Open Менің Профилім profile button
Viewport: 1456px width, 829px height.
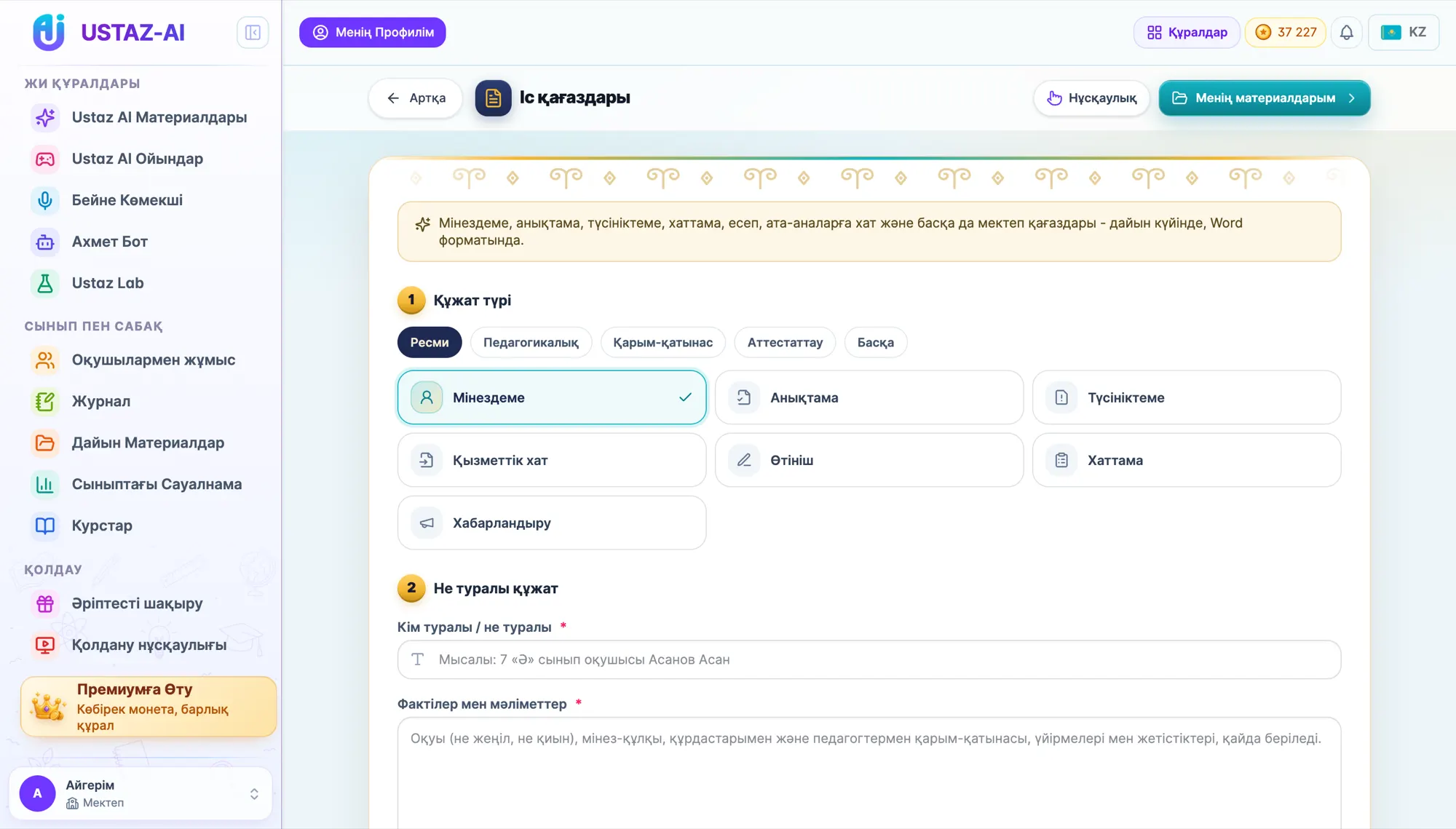click(x=373, y=33)
